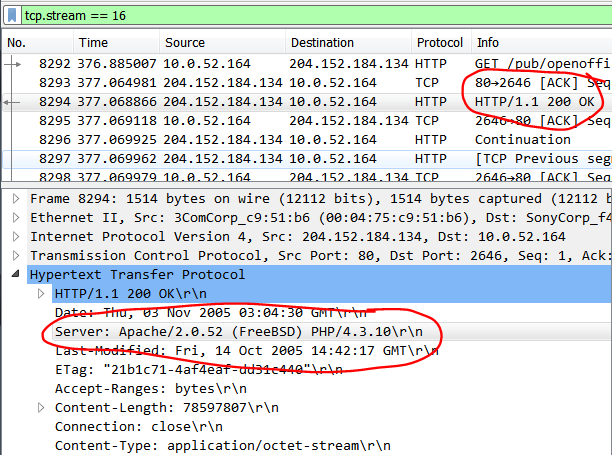Select packet 8296 Continuation row
612x455 pixels.
[307, 140]
